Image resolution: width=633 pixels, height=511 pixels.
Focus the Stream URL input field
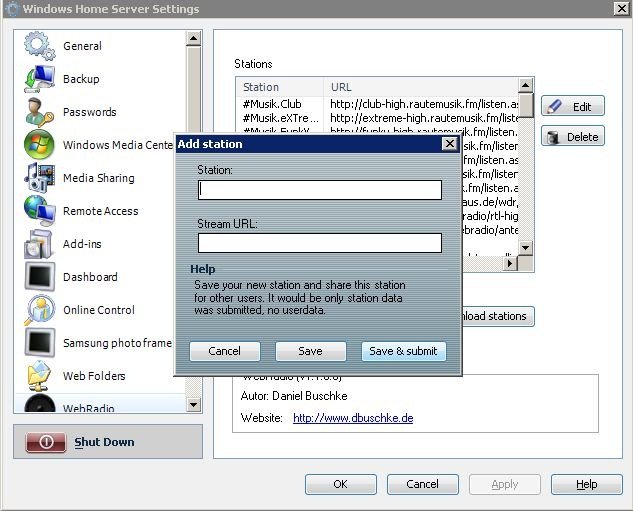[x=320, y=243]
